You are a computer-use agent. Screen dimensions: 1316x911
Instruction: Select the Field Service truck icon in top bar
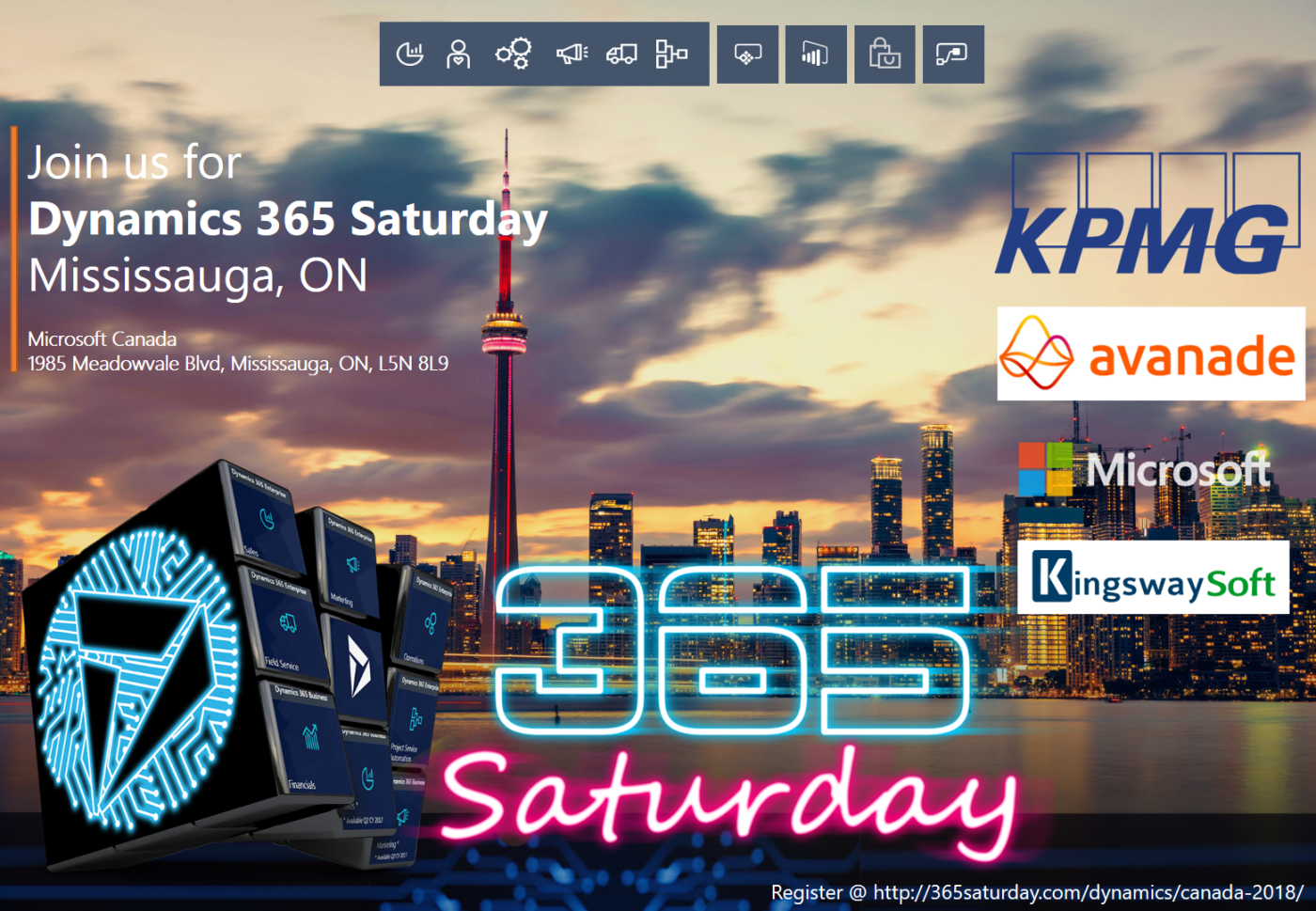tap(621, 55)
